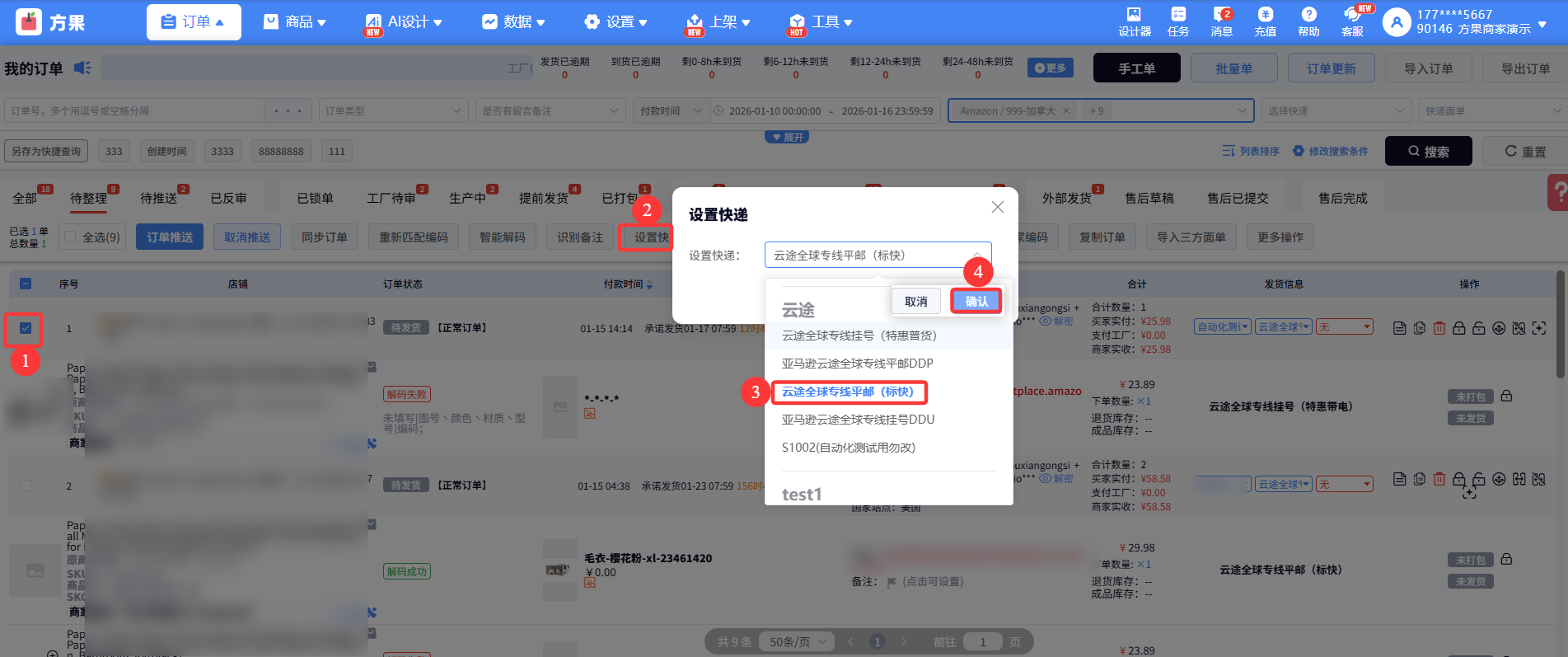Viewport: 1568px width, 657px height.
Task: Select 云途全球专线平邮（标快） in the list
Action: point(848,392)
